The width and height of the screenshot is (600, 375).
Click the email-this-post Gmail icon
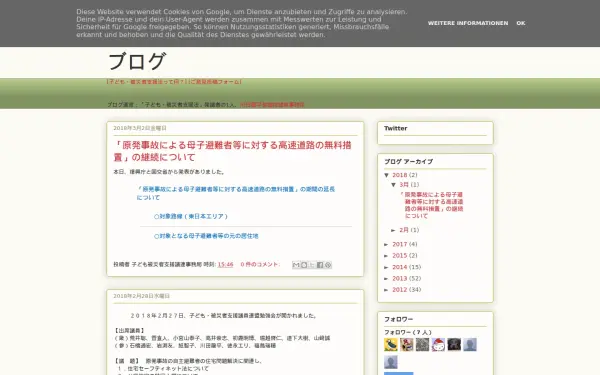[296, 265]
